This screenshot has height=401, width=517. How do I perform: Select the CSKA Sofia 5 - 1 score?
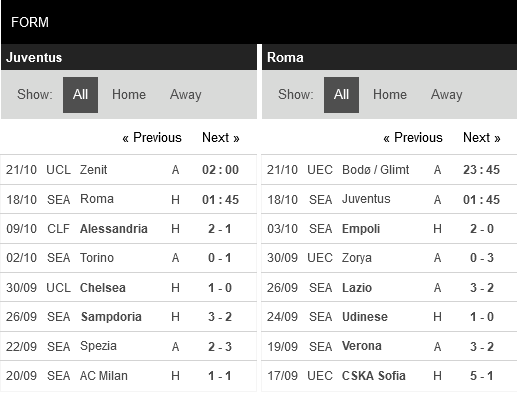tap(482, 376)
